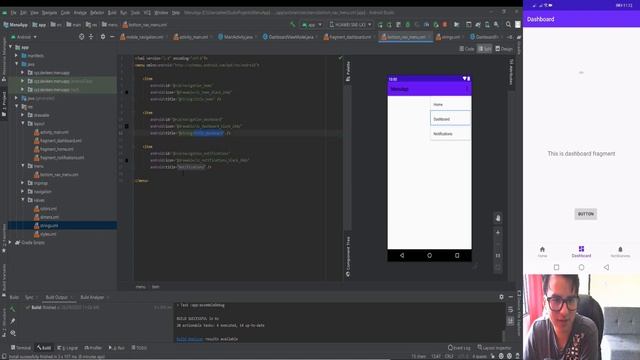Open dimens.xml in values folder

[x=47, y=217]
